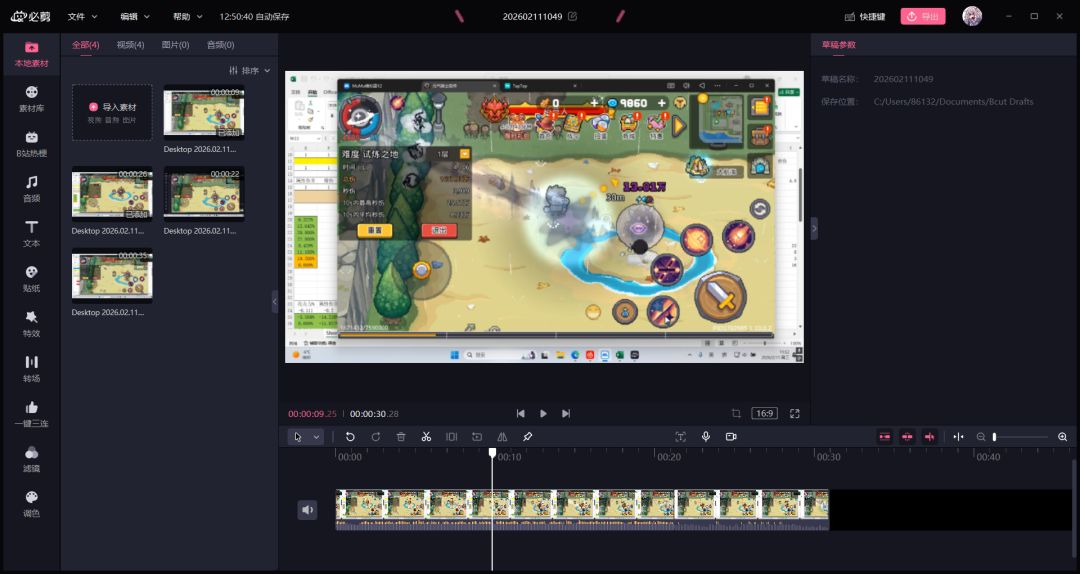1080x574 pixels.
Task: Select the 00:00:22 clip thumbnail
Action: click(204, 194)
